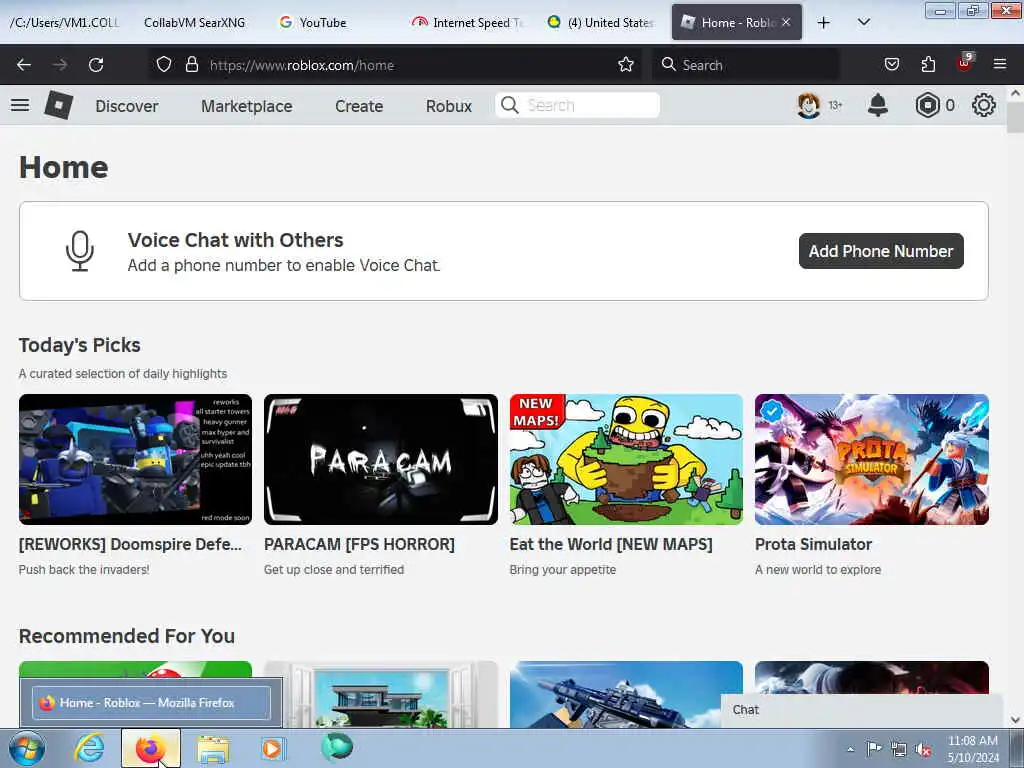This screenshot has height=768, width=1024.
Task: Launch Internet Explorer from the taskbar
Action: (x=89, y=748)
